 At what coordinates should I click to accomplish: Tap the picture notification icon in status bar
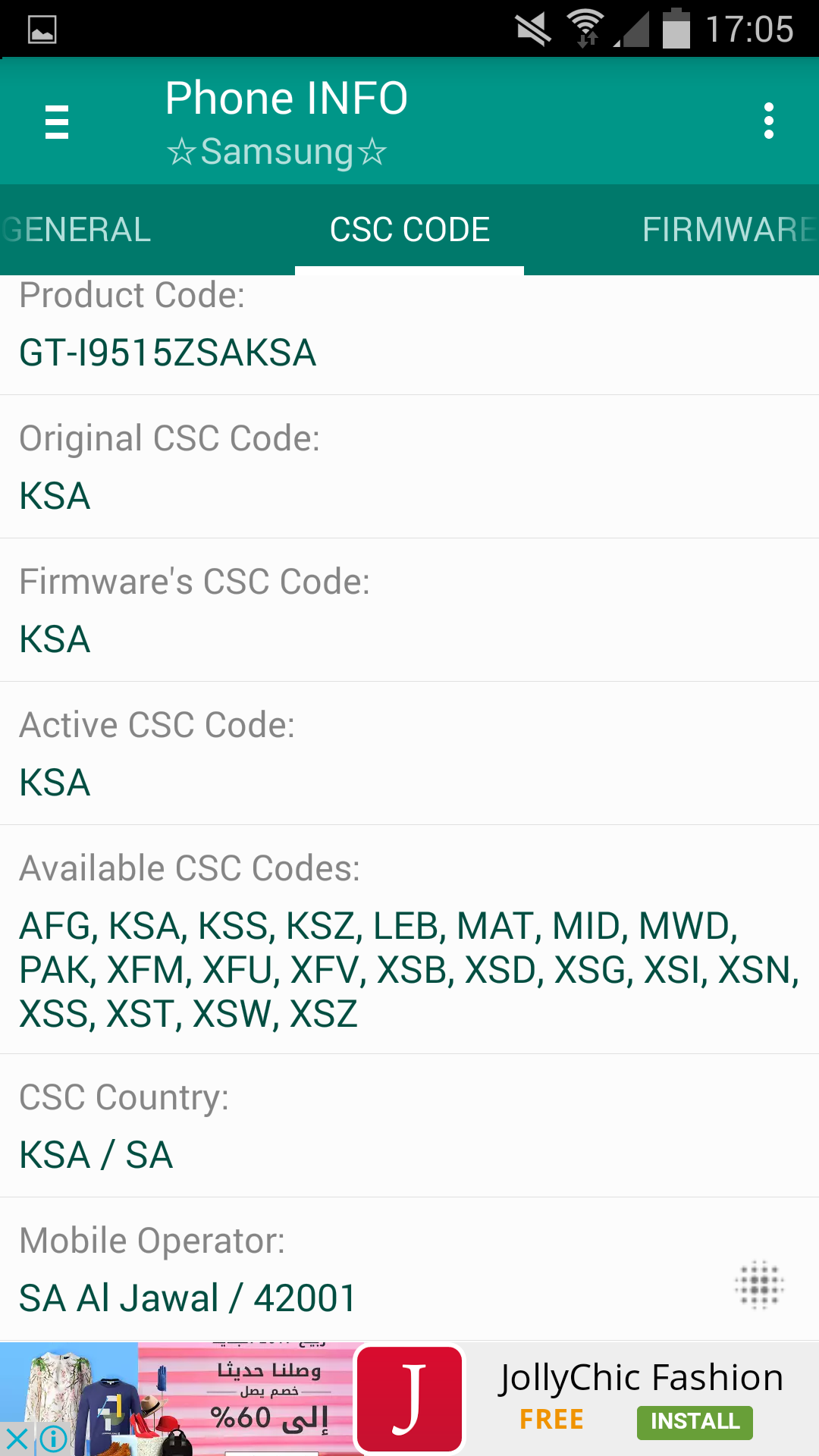tap(42, 30)
